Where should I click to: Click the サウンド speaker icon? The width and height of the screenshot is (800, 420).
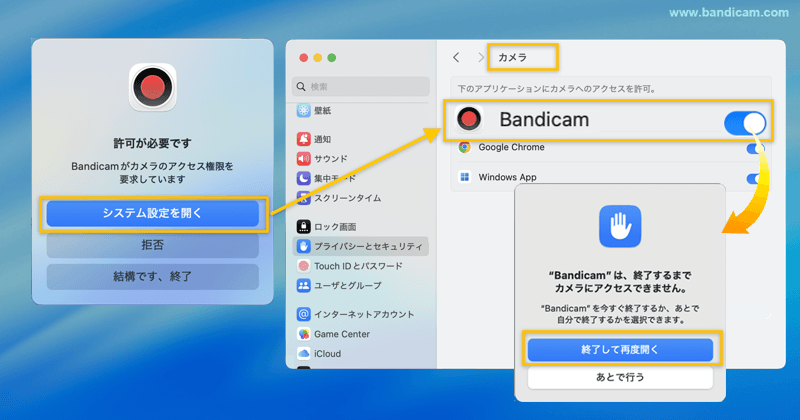coord(304,159)
